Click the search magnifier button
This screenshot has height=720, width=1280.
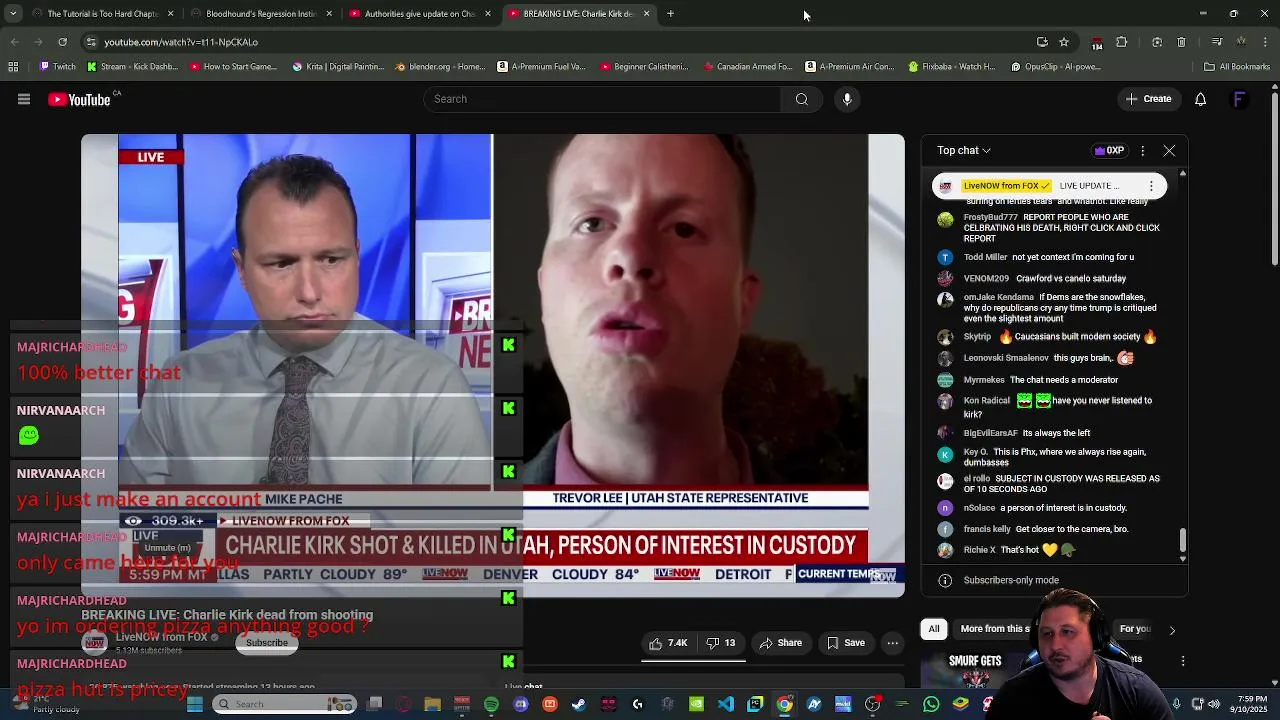point(801,99)
